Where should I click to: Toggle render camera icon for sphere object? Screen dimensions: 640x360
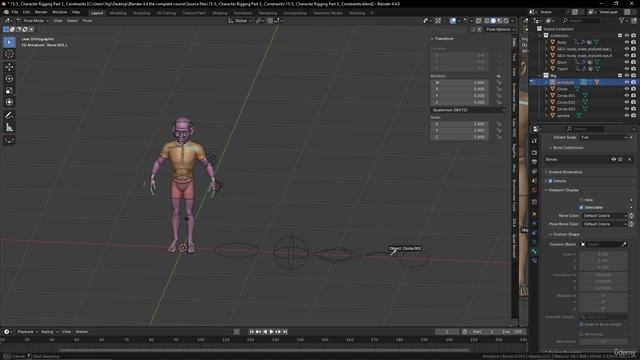[x=633, y=116]
